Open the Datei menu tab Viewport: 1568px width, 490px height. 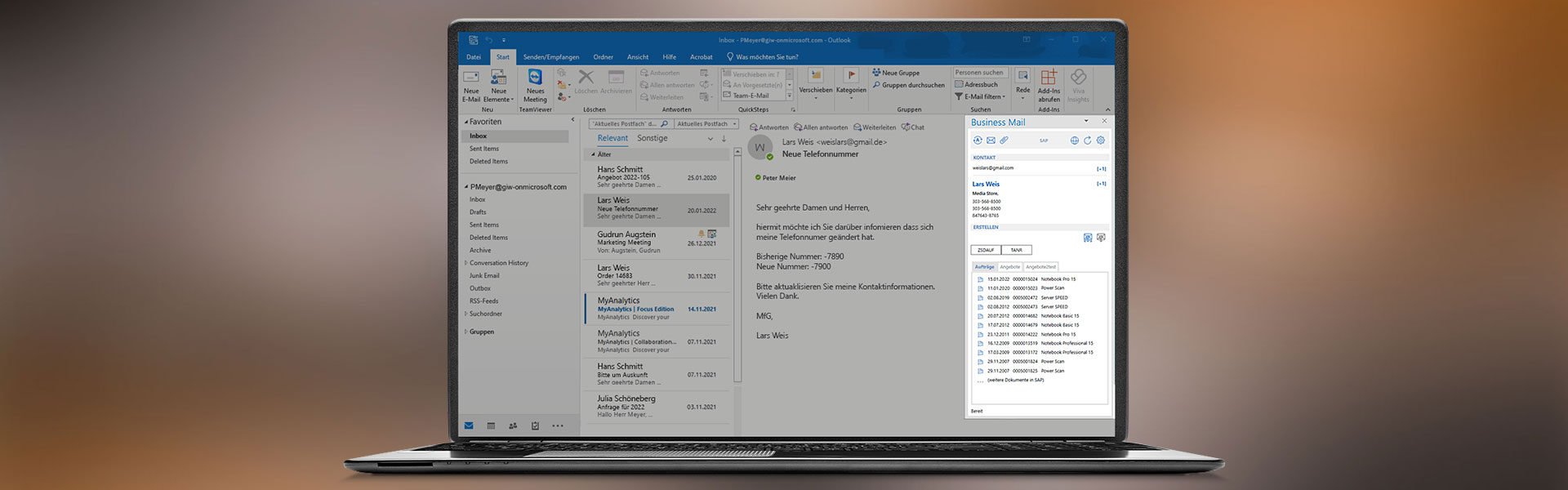(474, 57)
